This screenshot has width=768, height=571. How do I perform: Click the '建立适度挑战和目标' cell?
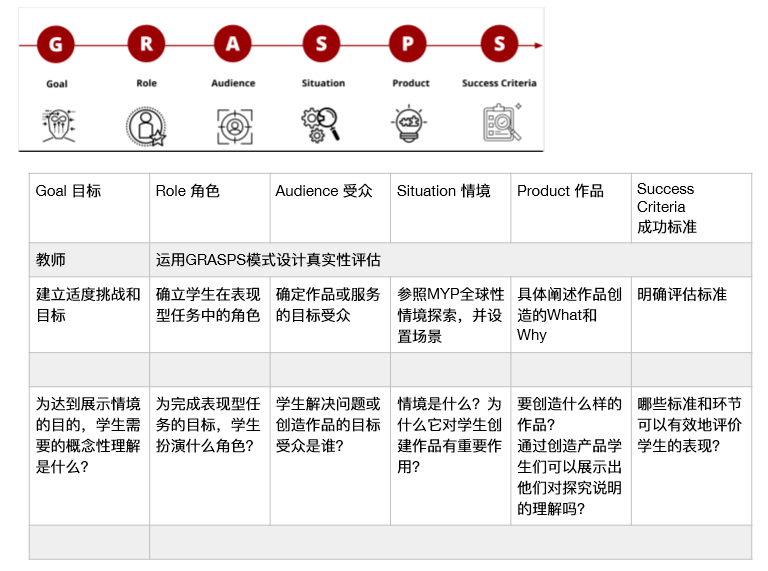tap(89, 314)
